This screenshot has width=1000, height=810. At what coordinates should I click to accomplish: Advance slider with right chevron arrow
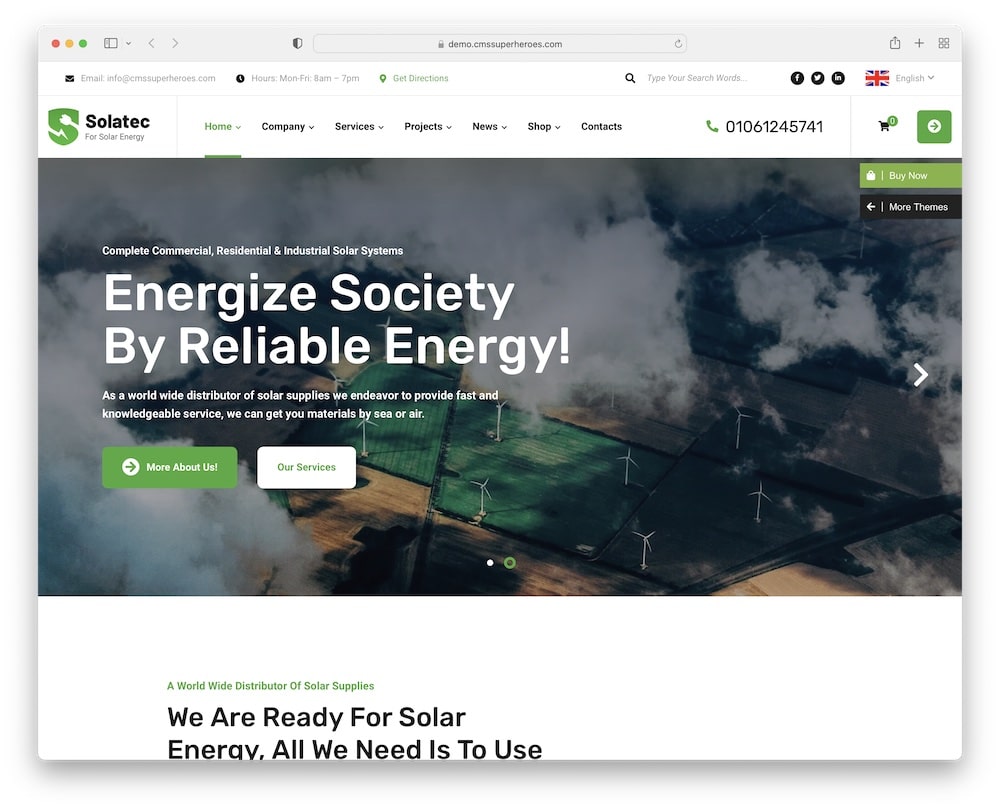920,375
